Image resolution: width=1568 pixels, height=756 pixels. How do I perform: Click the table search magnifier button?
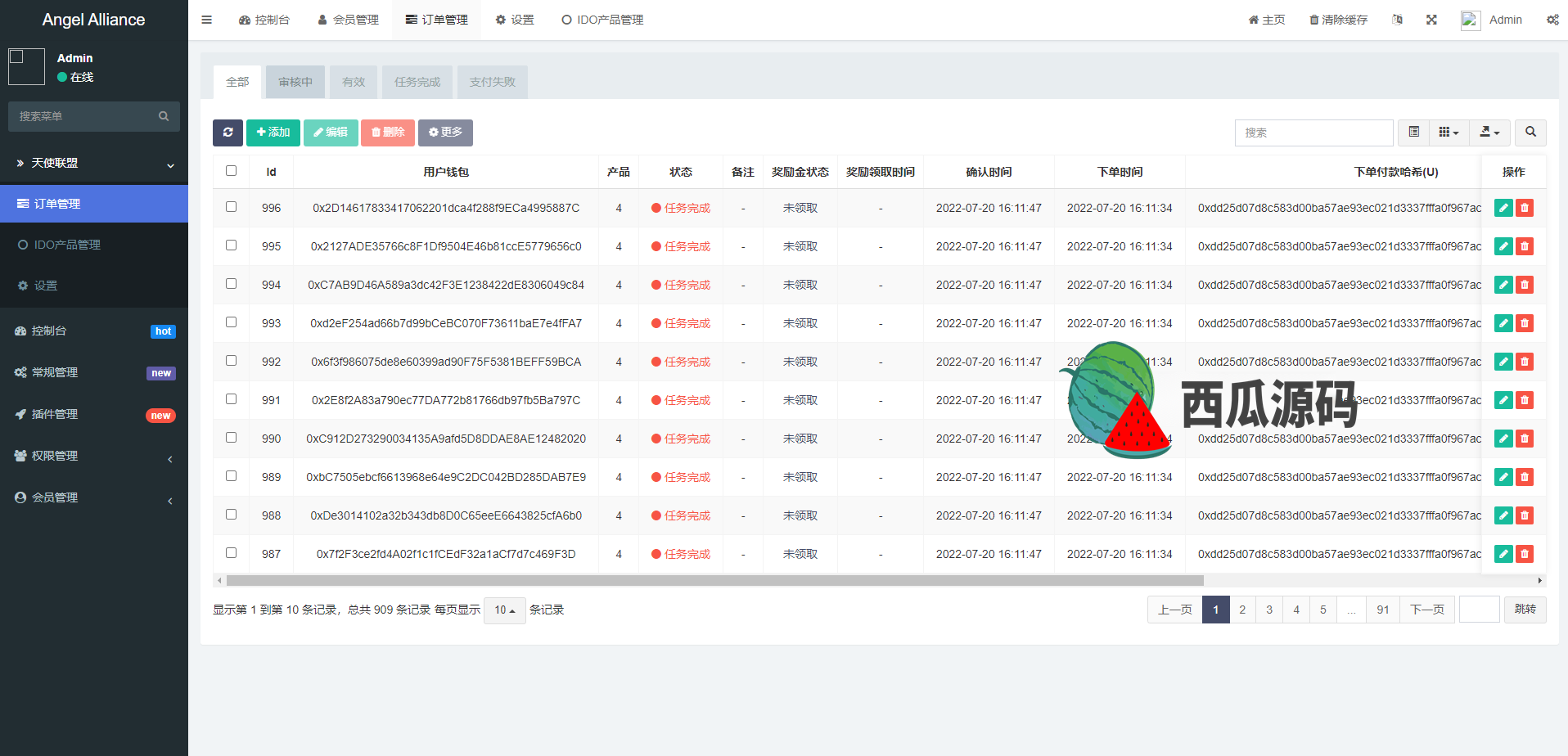click(1530, 133)
